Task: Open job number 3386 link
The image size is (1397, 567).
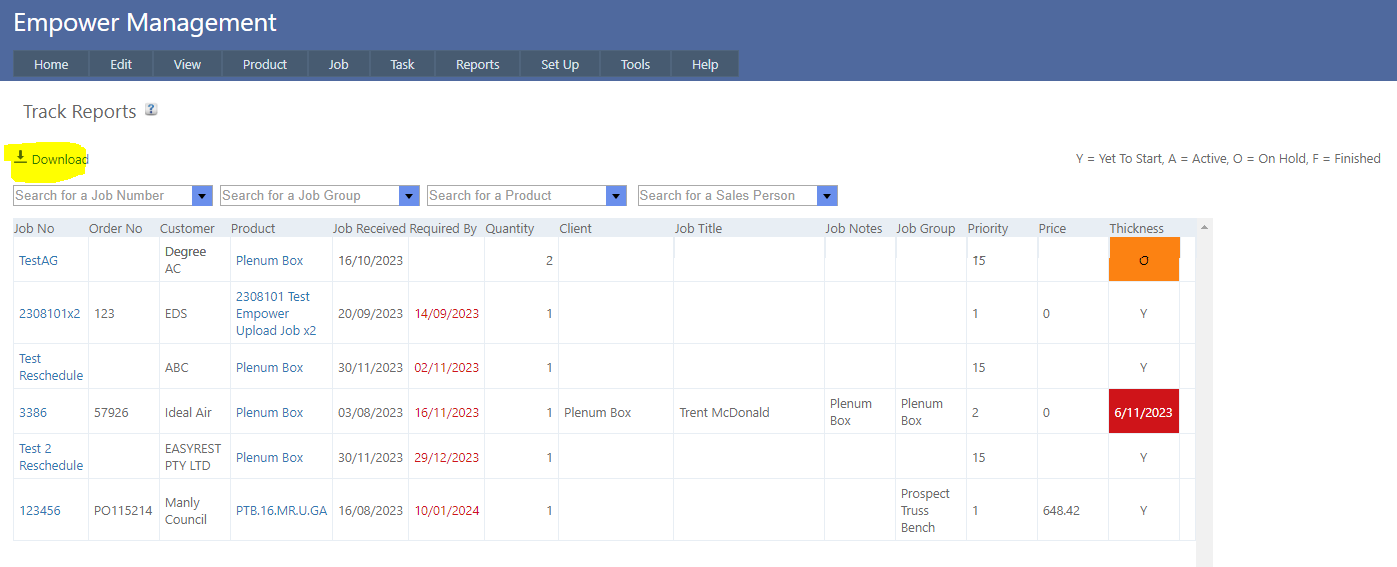Action: coord(33,412)
